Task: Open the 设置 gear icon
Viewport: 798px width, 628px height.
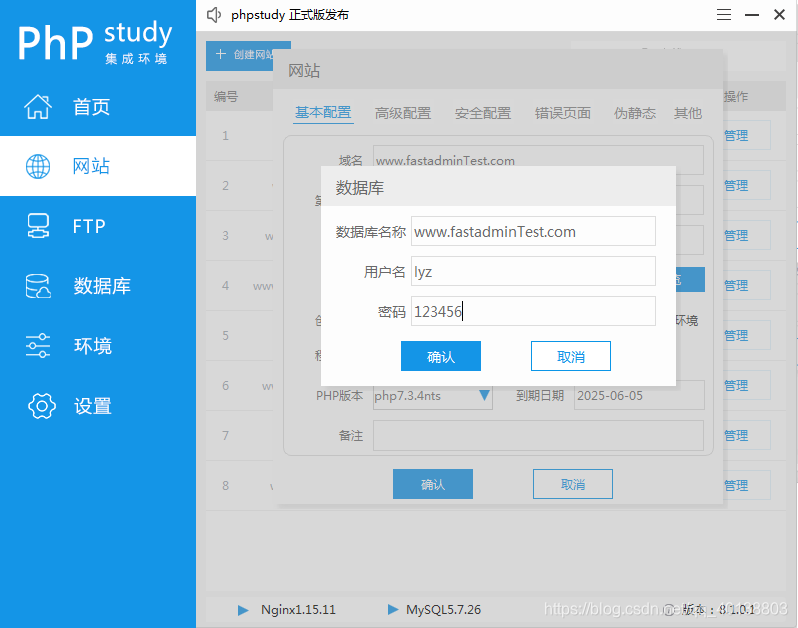Action: [x=41, y=406]
